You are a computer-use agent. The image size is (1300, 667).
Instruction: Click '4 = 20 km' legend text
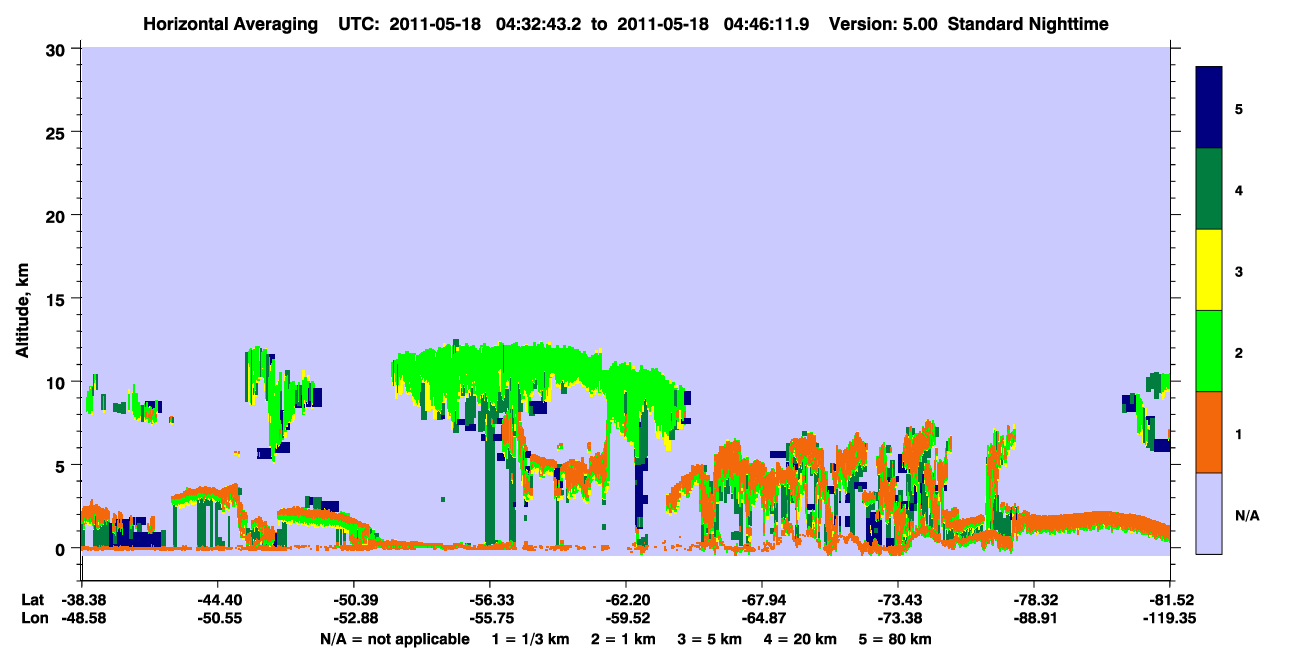[x=802, y=638]
